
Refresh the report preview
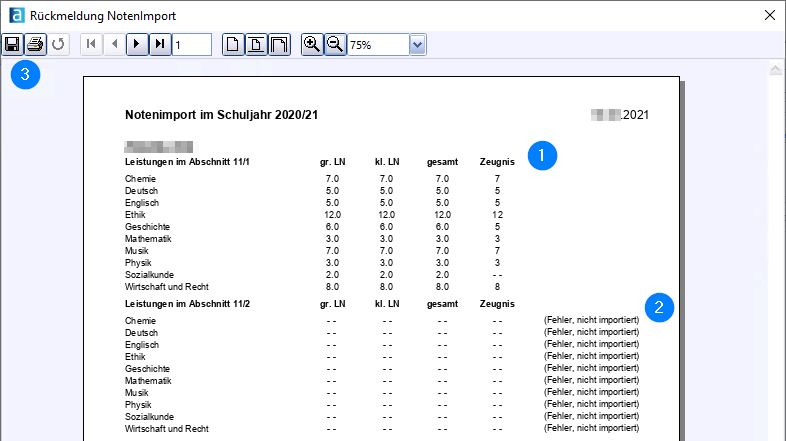tap(58, 45)
